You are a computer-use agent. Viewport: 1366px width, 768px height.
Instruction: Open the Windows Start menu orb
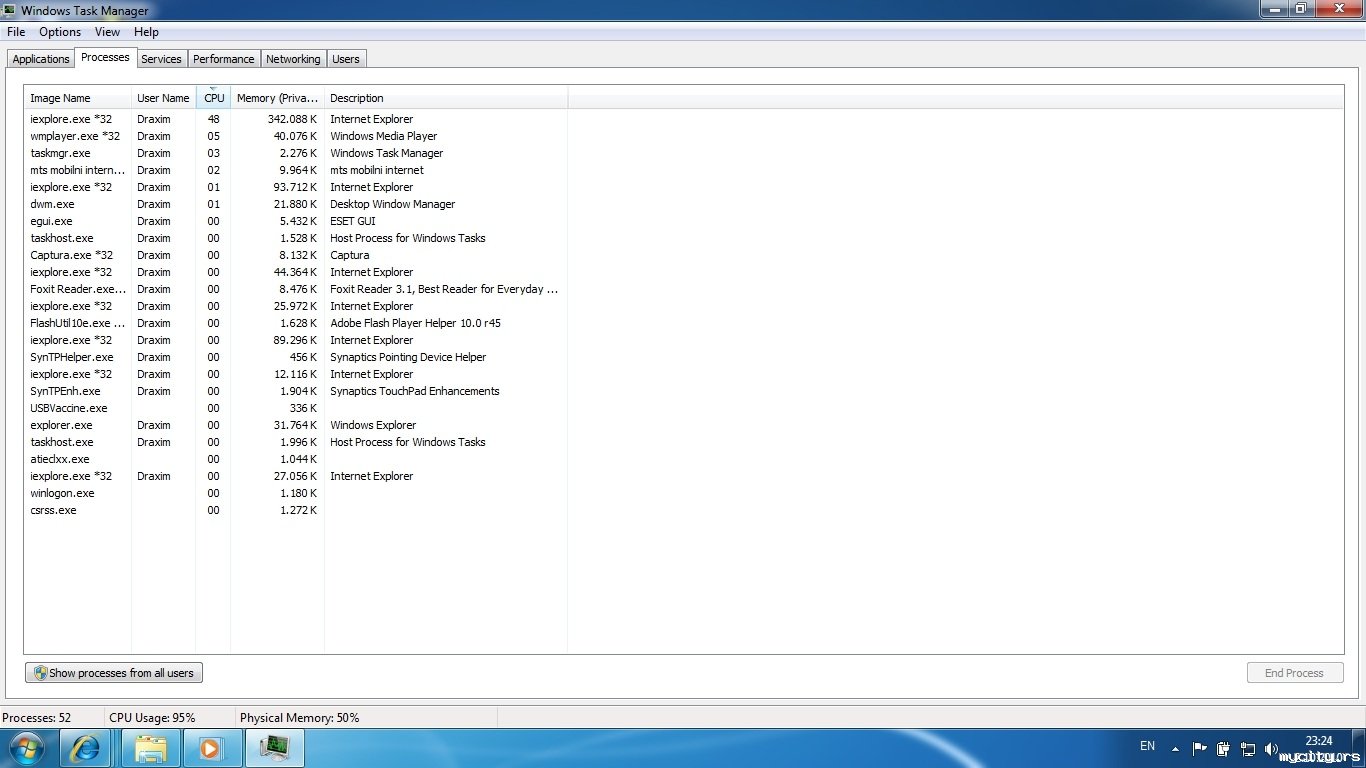coord(27,748)
